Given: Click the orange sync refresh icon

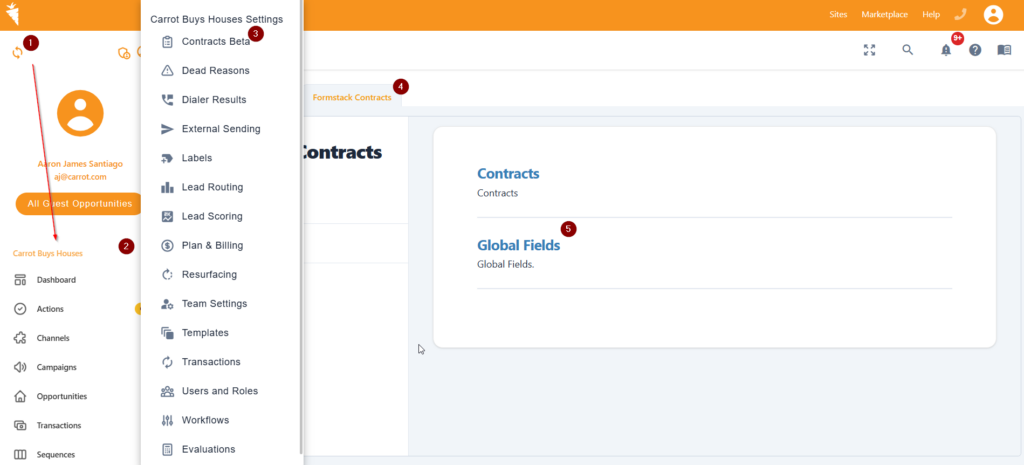Looking at the screenshot, I should [x=18, y=53].
